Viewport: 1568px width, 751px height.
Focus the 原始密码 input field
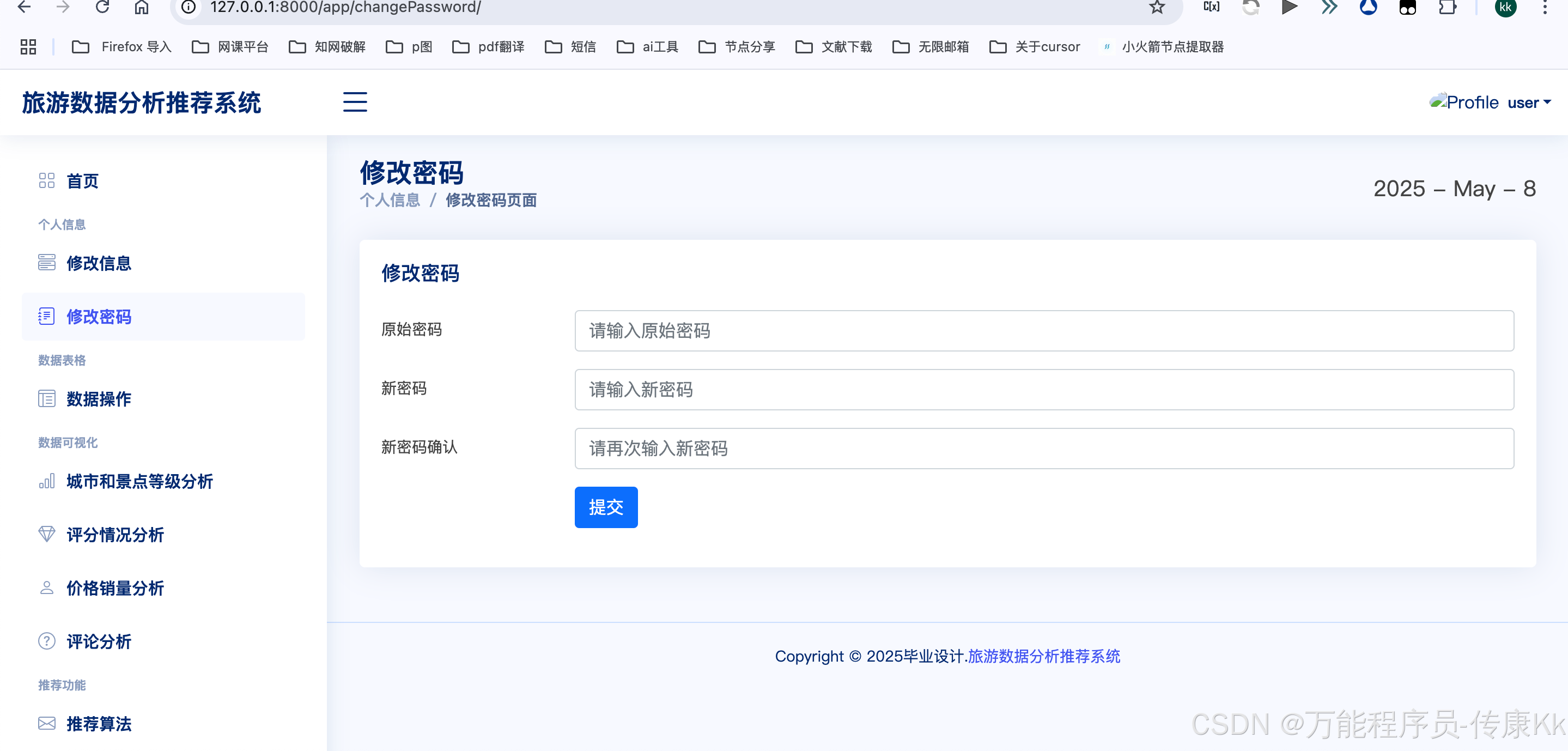click(x=1043, y=331)
